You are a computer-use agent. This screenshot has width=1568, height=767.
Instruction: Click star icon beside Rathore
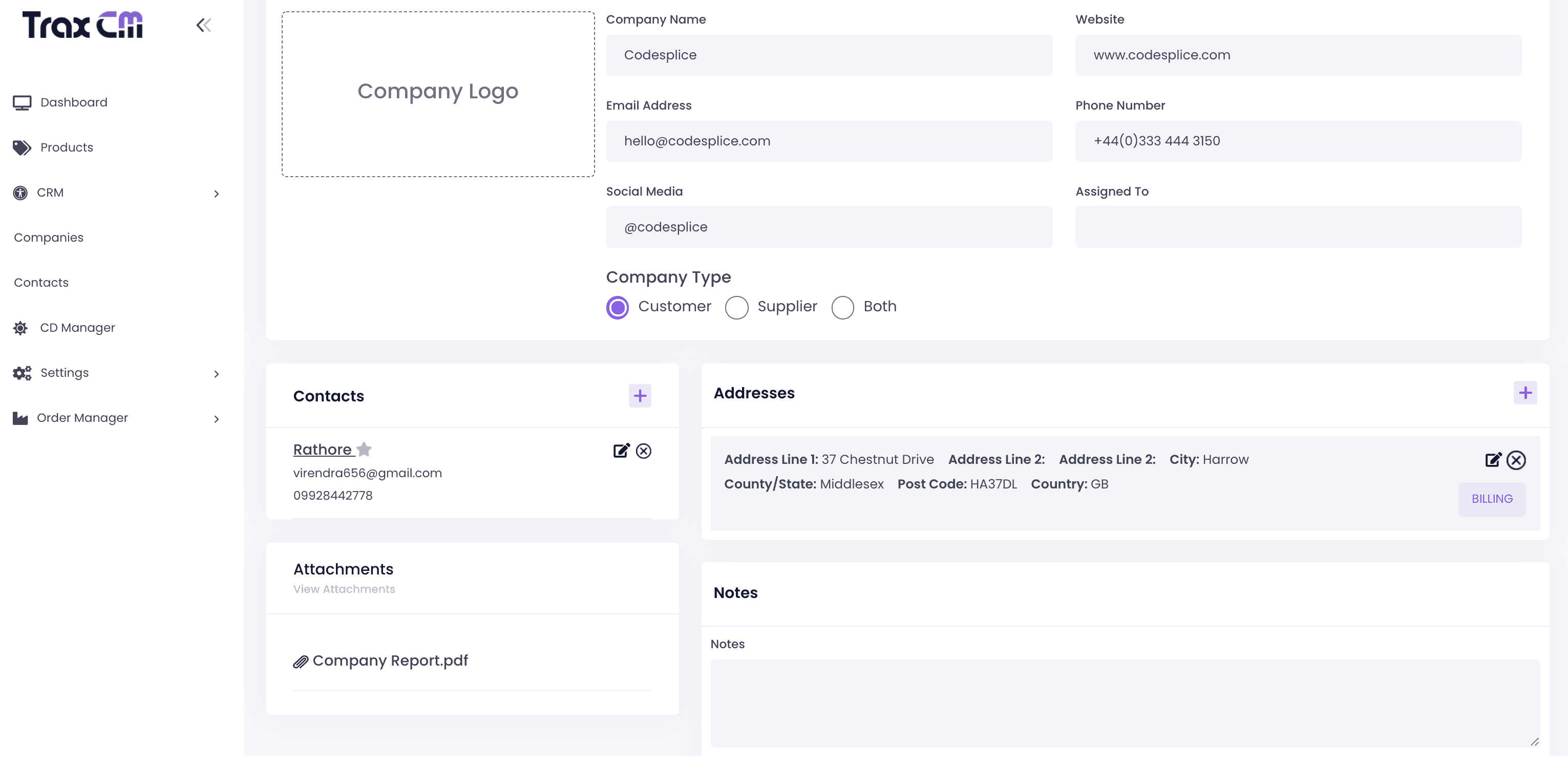pos(364,449)
